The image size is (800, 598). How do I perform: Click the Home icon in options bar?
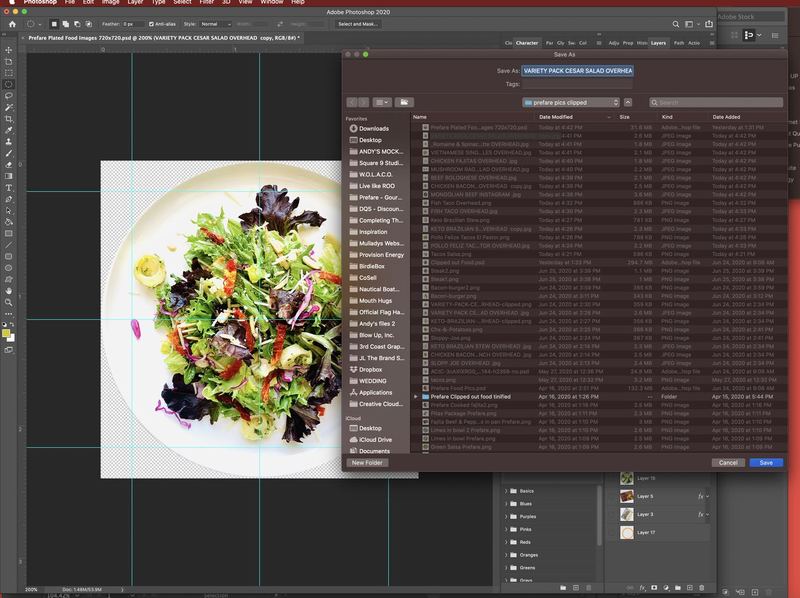[x=12, y=24]
